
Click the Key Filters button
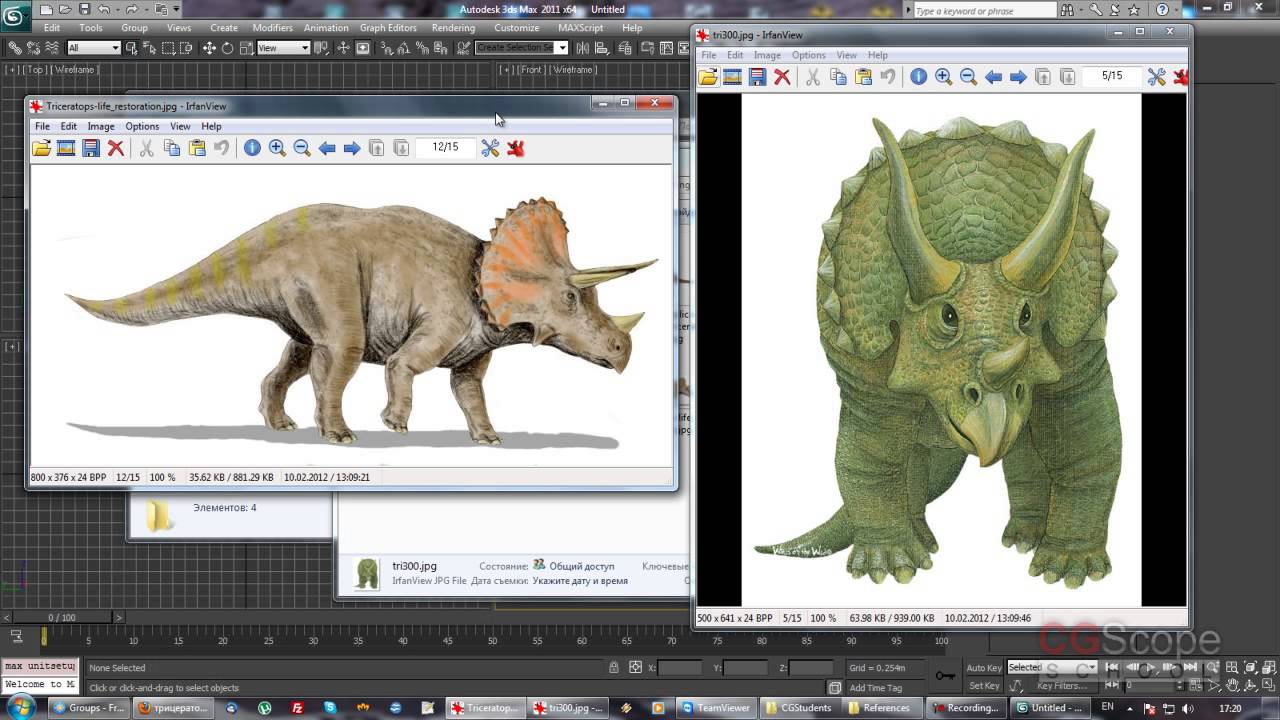click(1062, 686)
